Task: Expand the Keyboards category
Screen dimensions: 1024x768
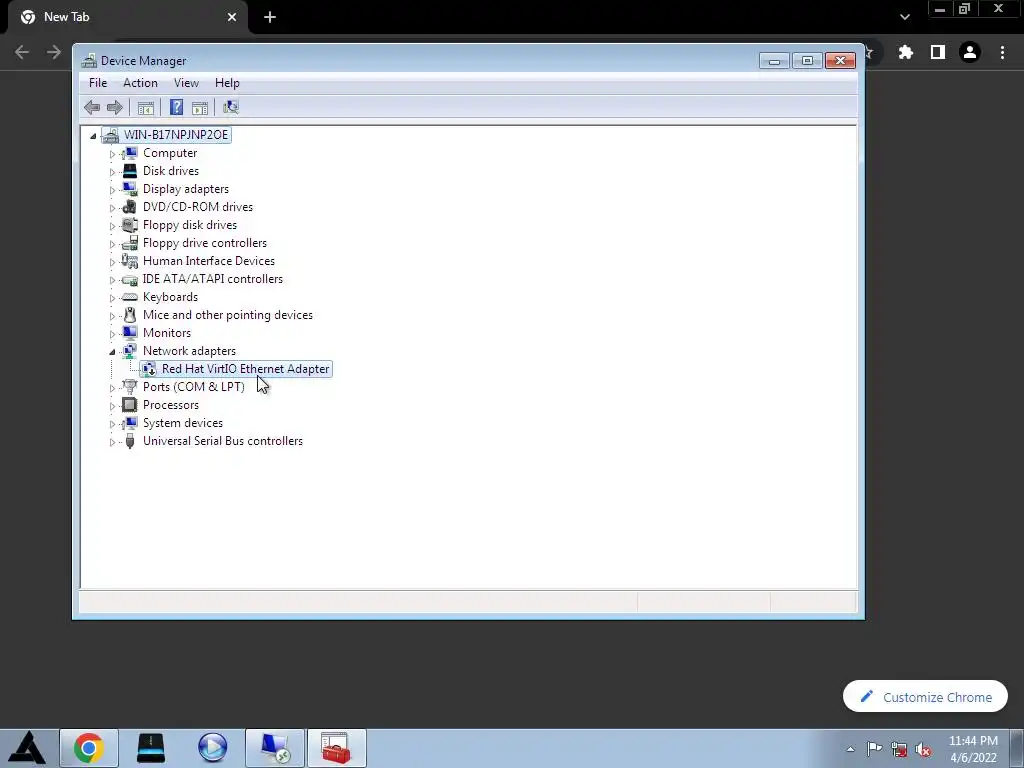Action: [x=112, y=298]
